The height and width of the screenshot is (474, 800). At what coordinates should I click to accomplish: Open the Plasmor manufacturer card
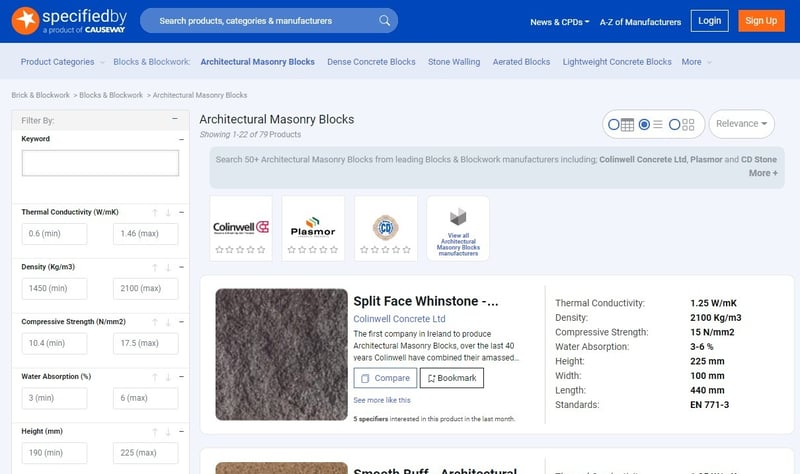click(313, 228)
